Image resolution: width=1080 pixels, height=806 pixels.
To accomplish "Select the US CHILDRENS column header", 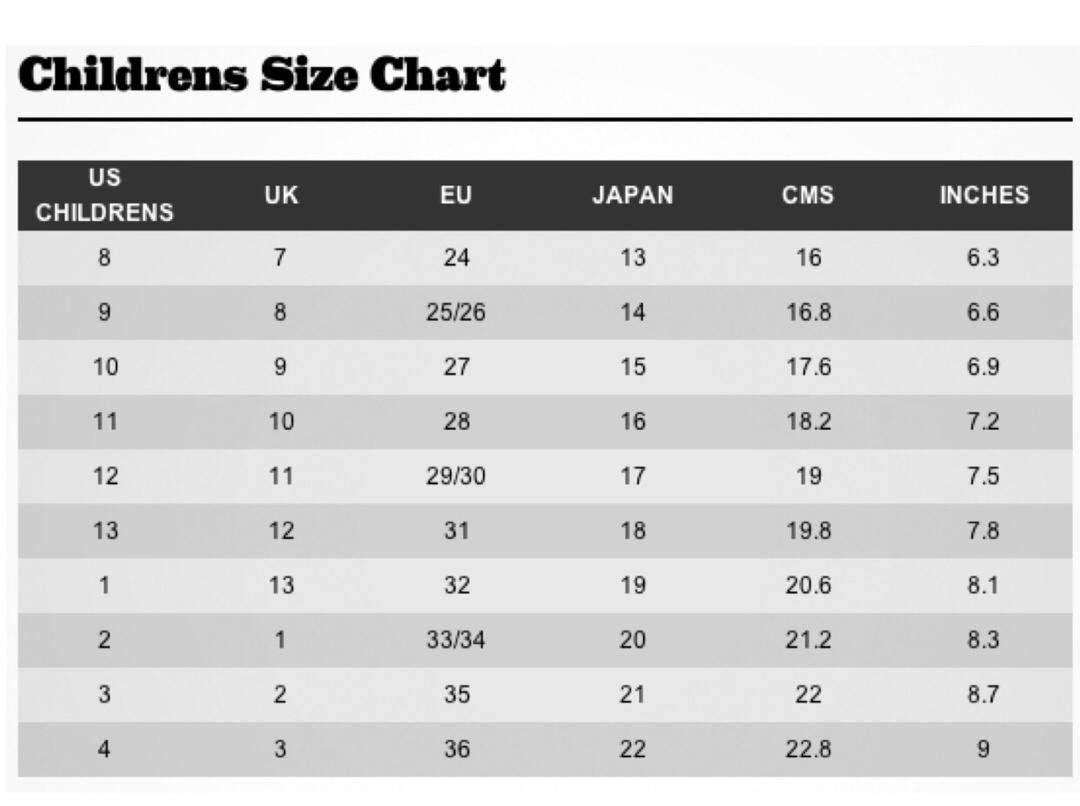I will click(x=105, y=195).
